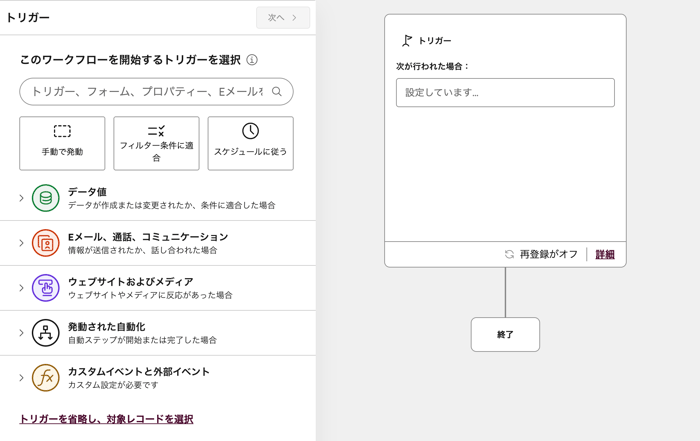
Task: Click the purple ウェブサイトおよびメディア icon
Action: pyautogui.click(x=45, y=288)
